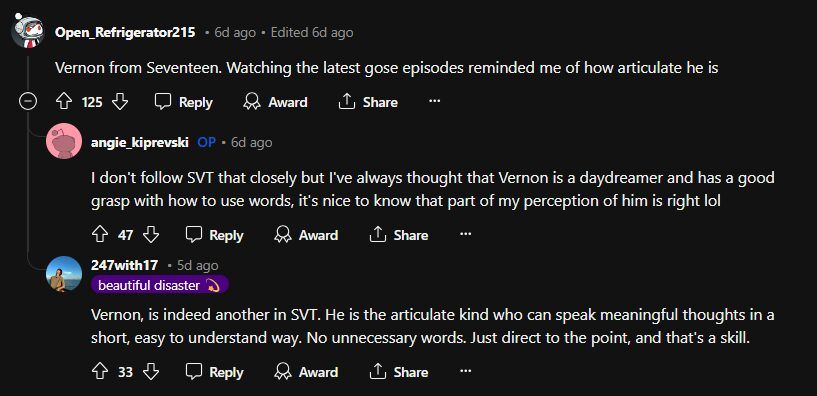The width and height of the screenshot is (817, 396).
Task: Upvote Open_Refrigerator215's comment about Vernon
Action: point(64,102)
